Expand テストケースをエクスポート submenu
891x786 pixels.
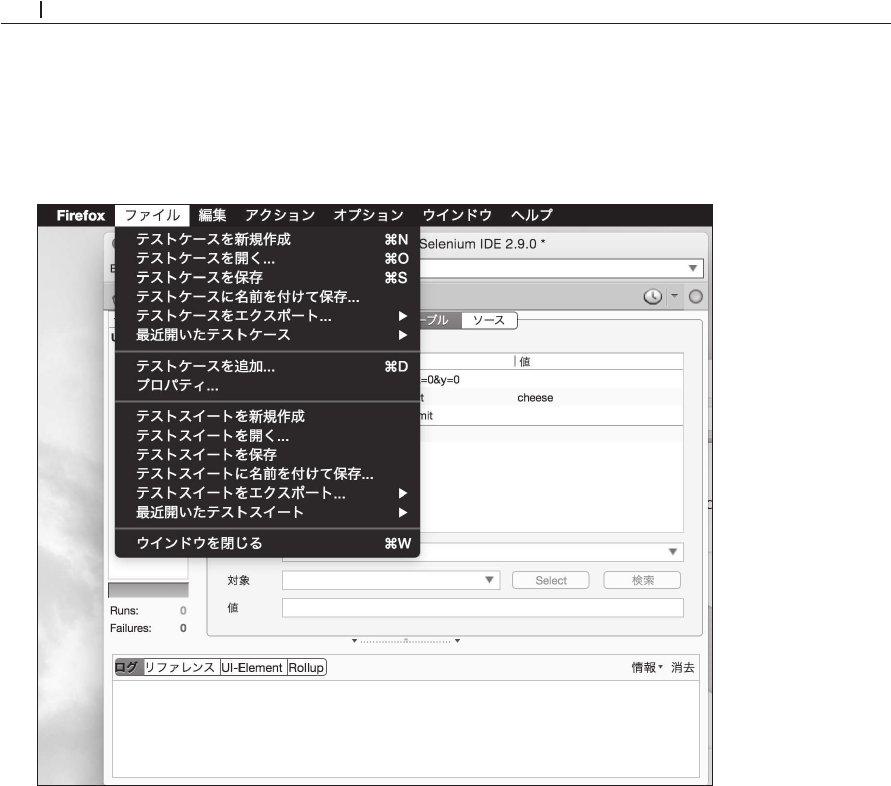click(267, 316)
